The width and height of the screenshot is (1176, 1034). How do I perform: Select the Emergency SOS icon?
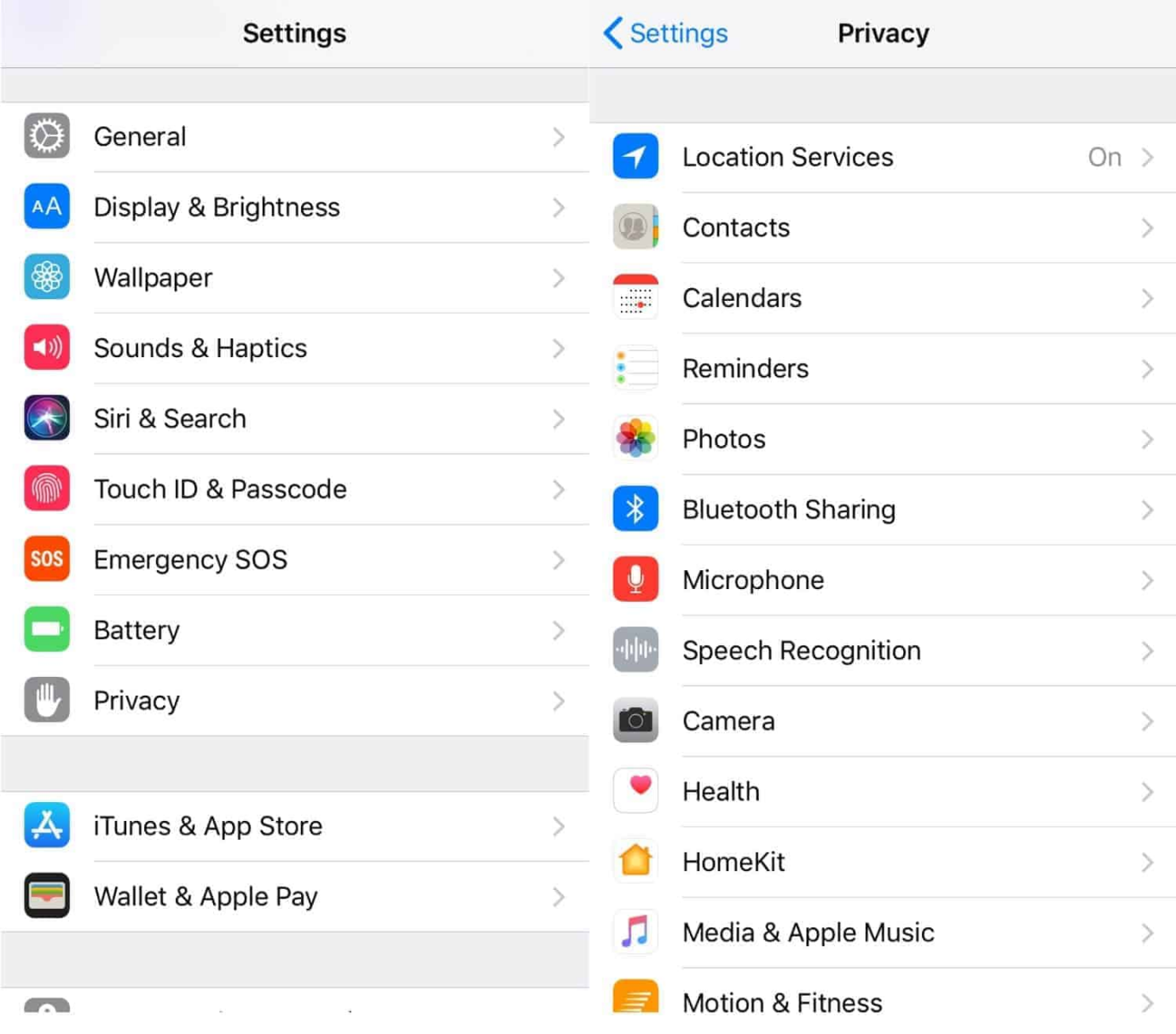click(x=47, y=559)
